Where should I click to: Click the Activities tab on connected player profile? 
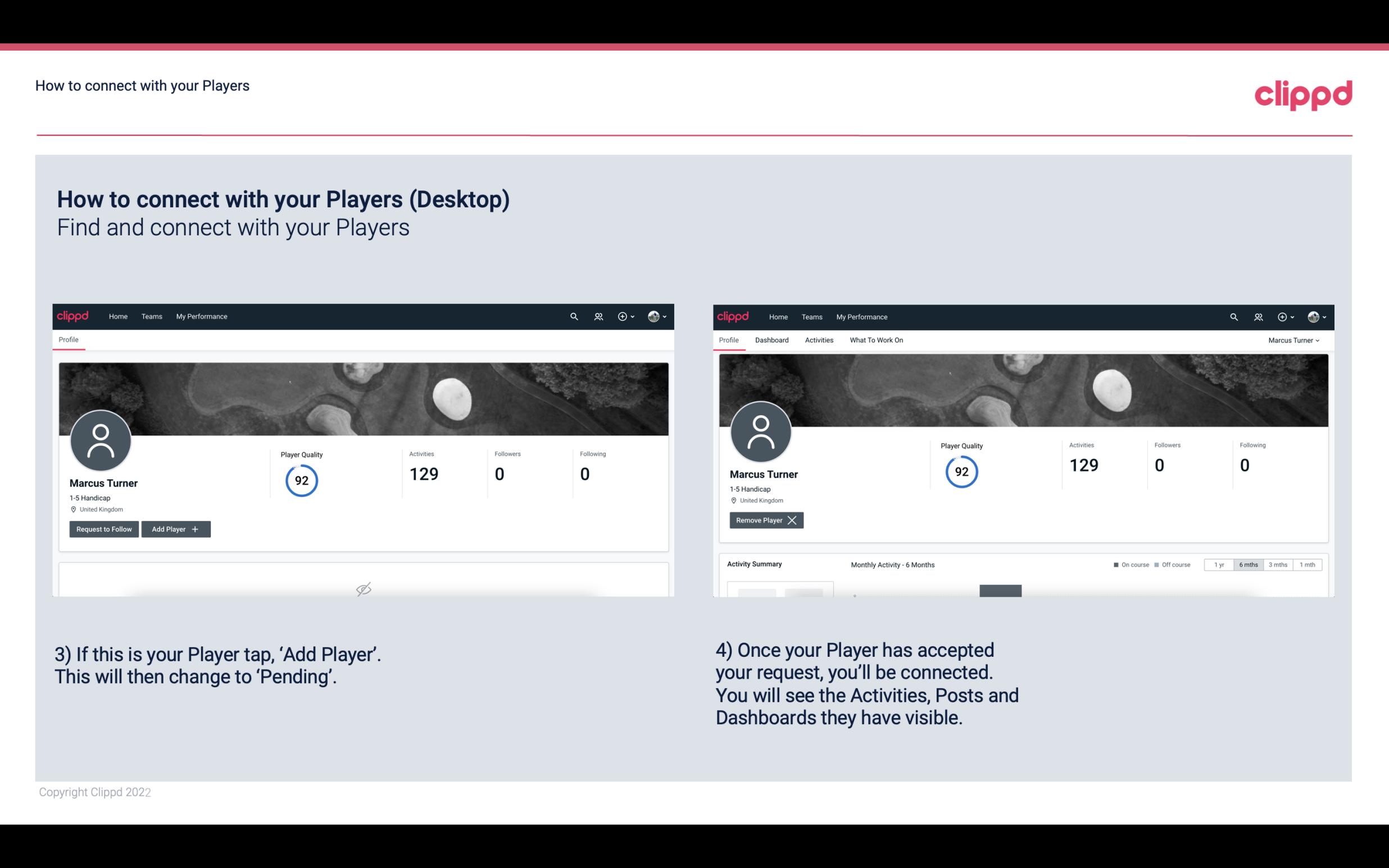pyautogui.click(x=819, y=340)
